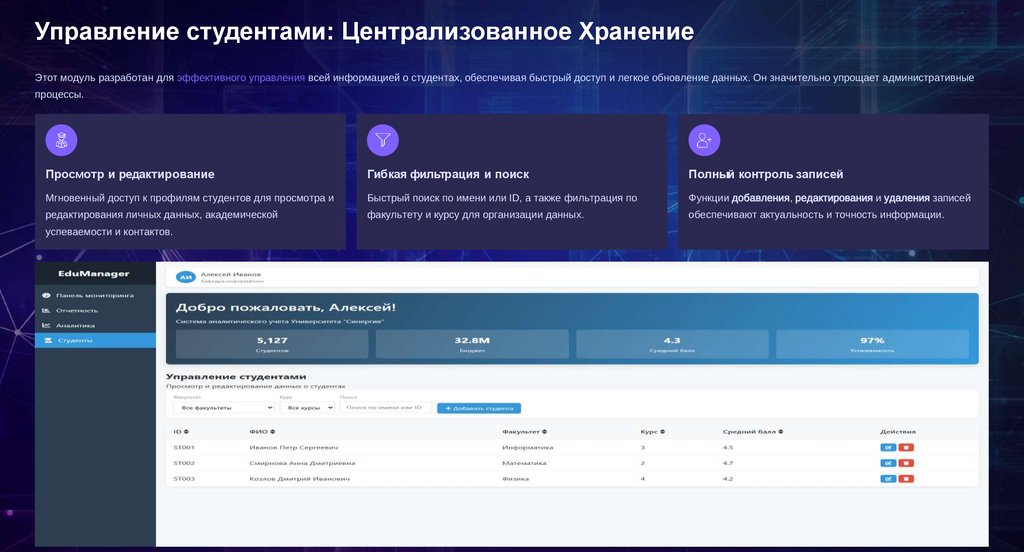The image size is (1024, 552).
Task: Click the Математика faculty cell
Action: (524, 463)
